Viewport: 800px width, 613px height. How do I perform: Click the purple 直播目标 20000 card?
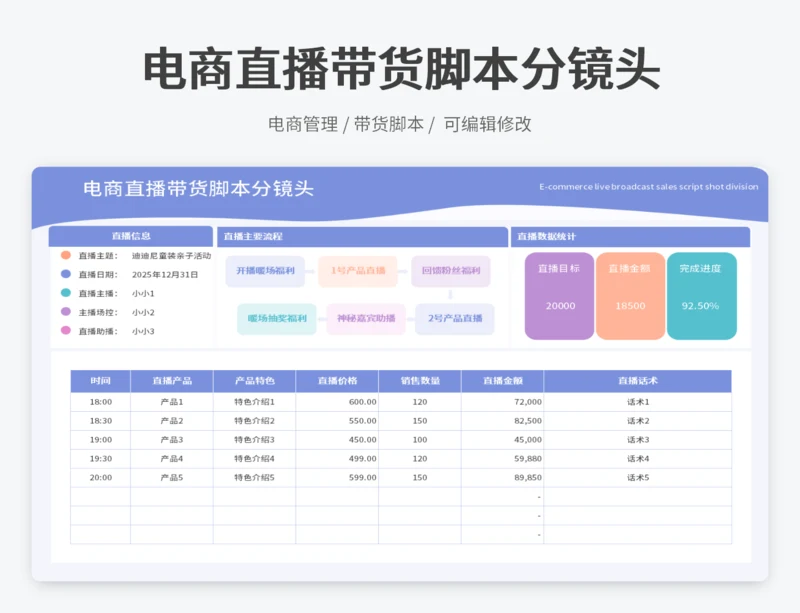pyautogui.click(x=559, y=296)
